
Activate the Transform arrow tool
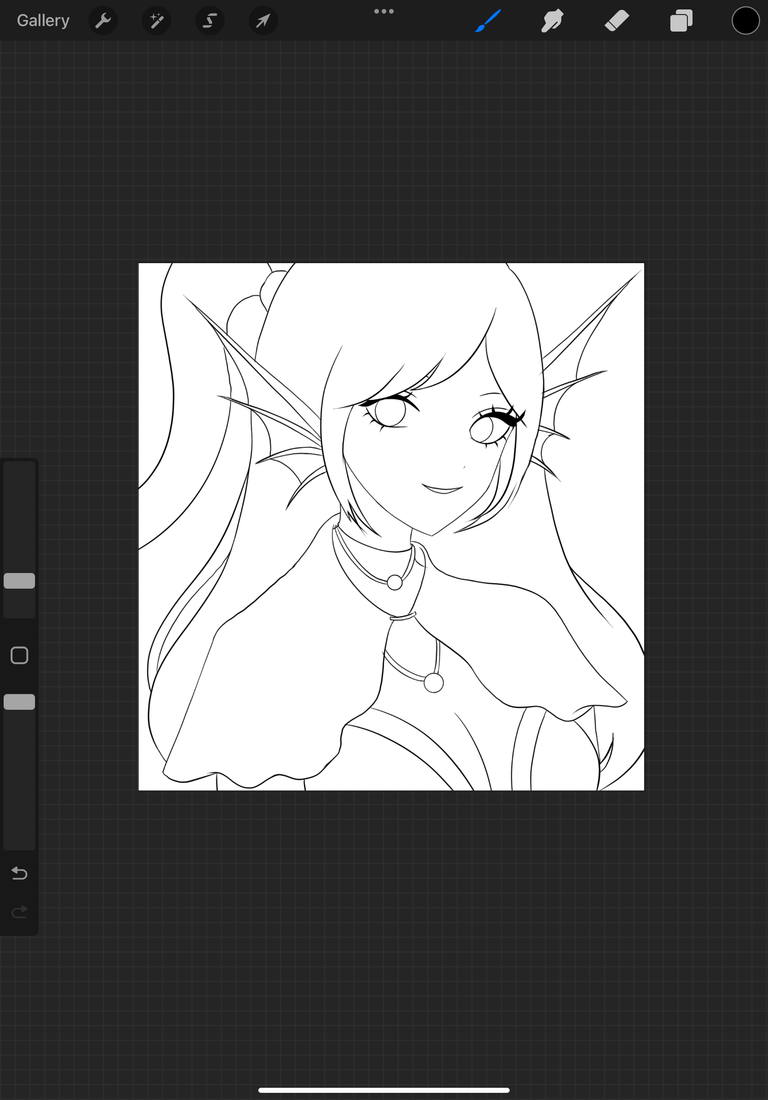263,21
